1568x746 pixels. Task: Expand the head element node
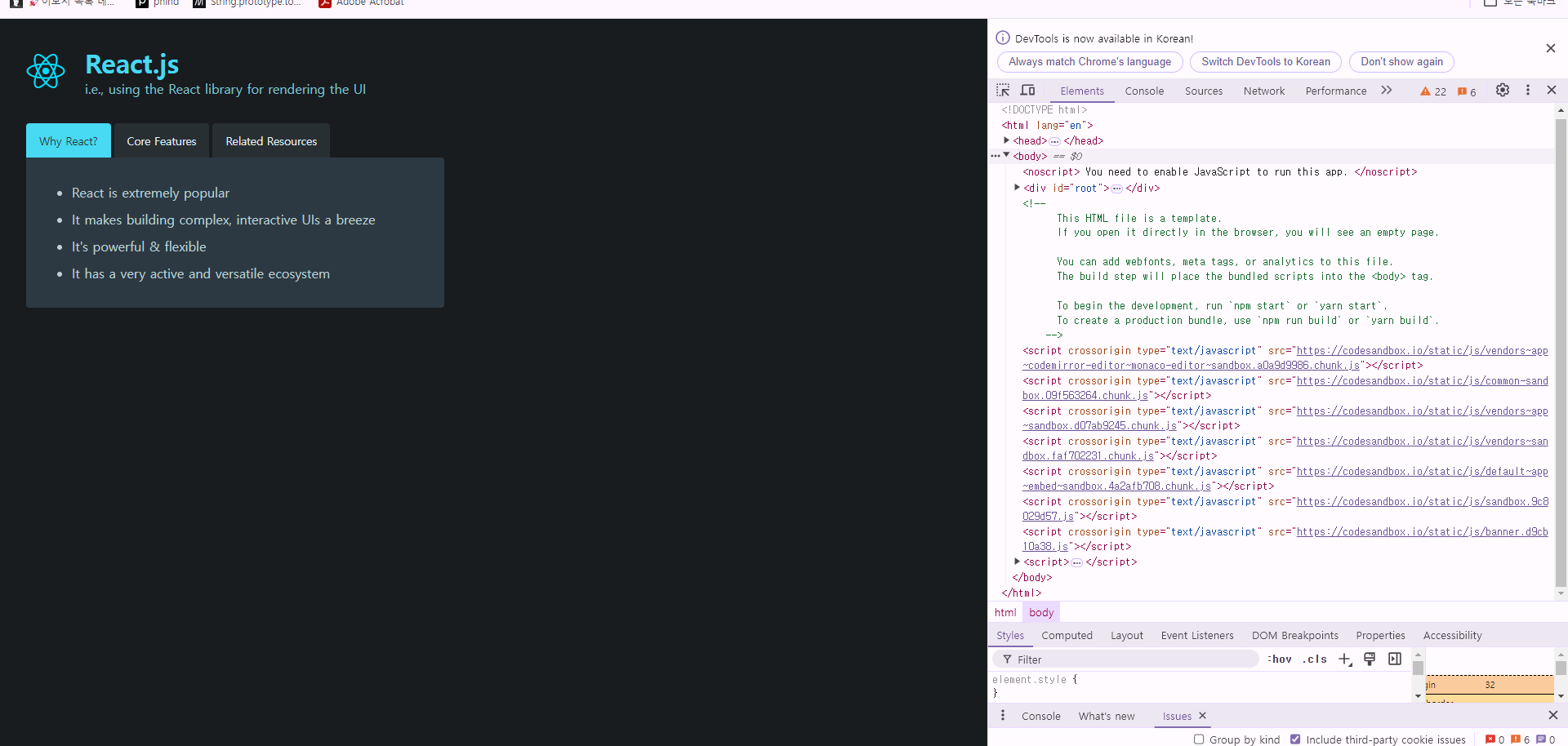pyautogui.click(x=1007, y=140)
